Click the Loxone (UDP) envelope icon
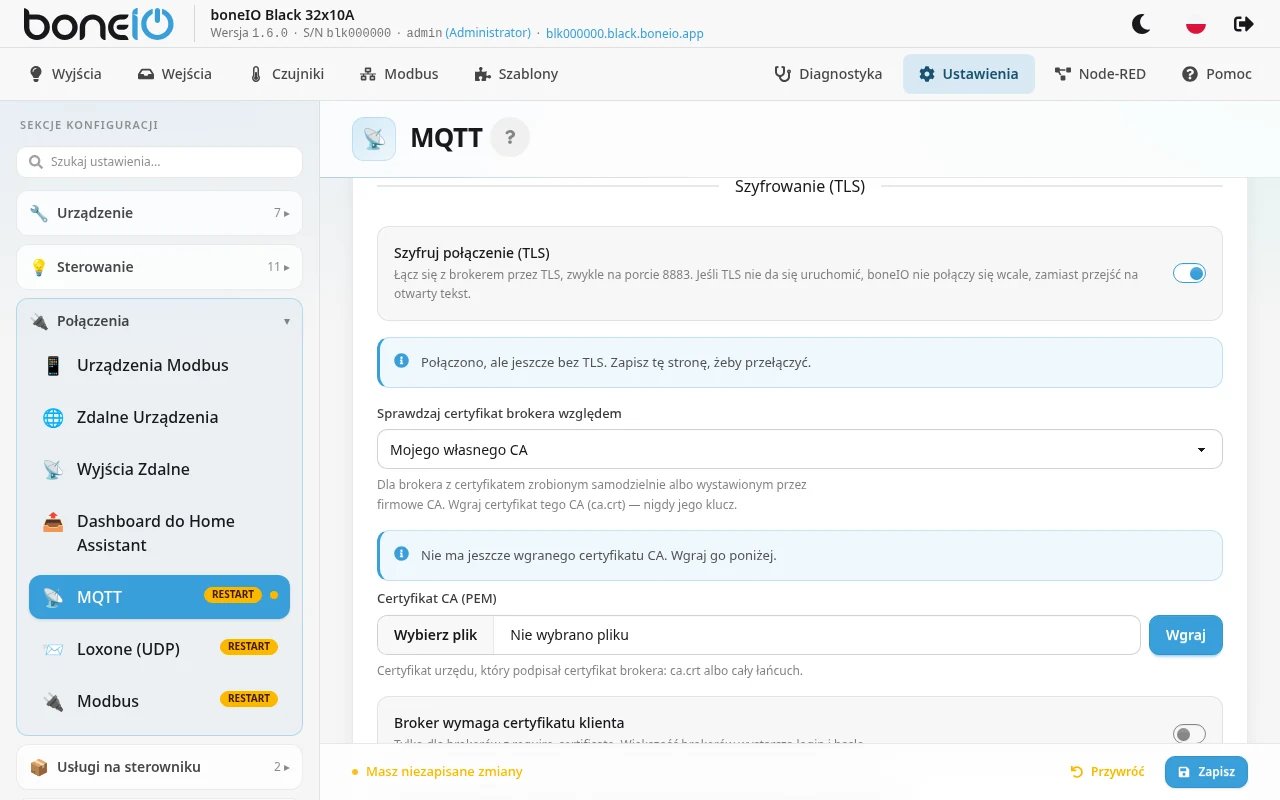Viewport: 1280px width, 800px height. tap(53, 649)
